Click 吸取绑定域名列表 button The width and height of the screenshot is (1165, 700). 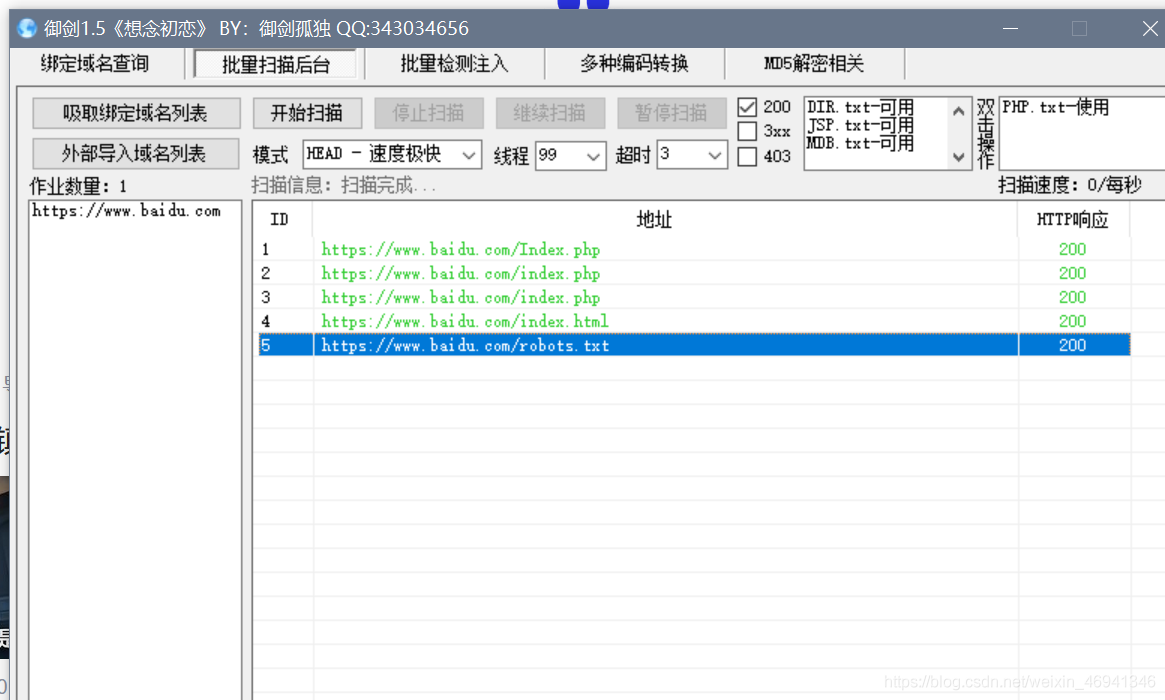pos(136,113)
